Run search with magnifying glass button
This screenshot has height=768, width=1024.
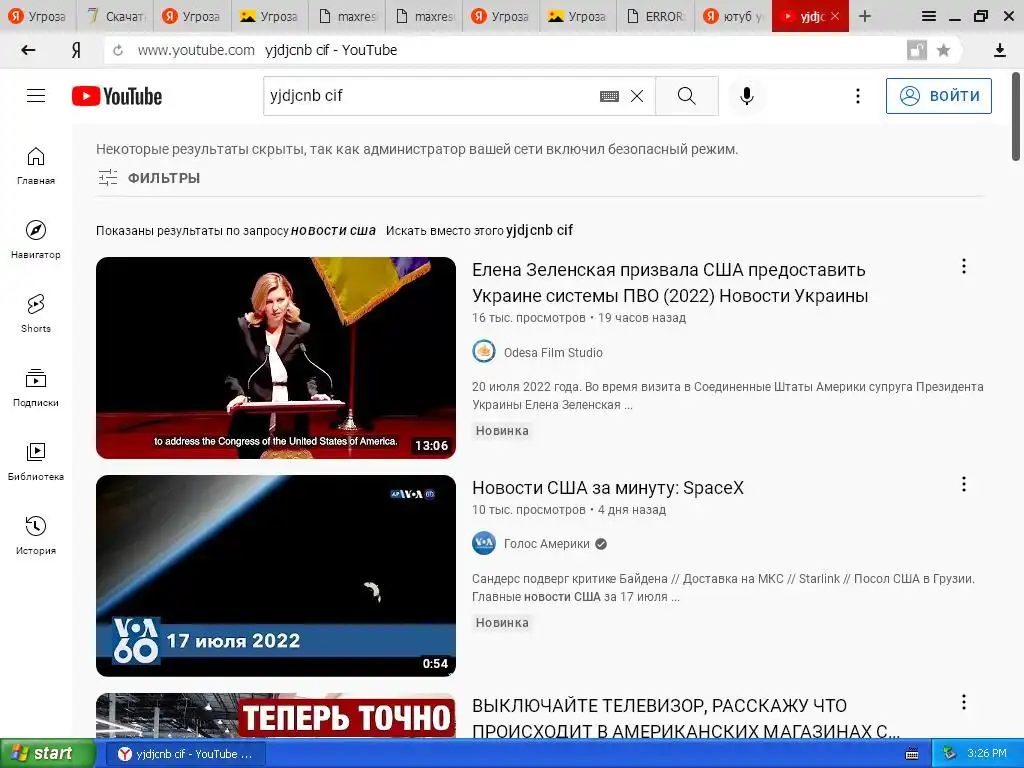[x=687, y=96]
